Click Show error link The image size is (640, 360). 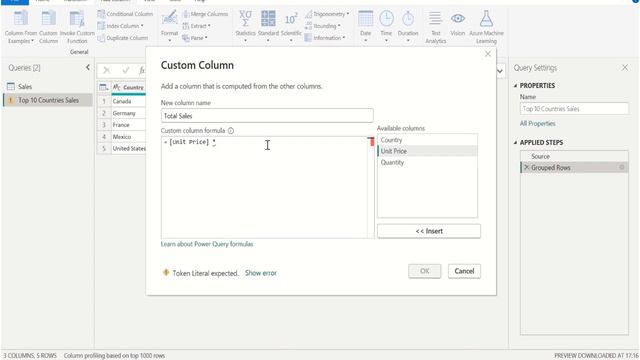coord(261,273)
